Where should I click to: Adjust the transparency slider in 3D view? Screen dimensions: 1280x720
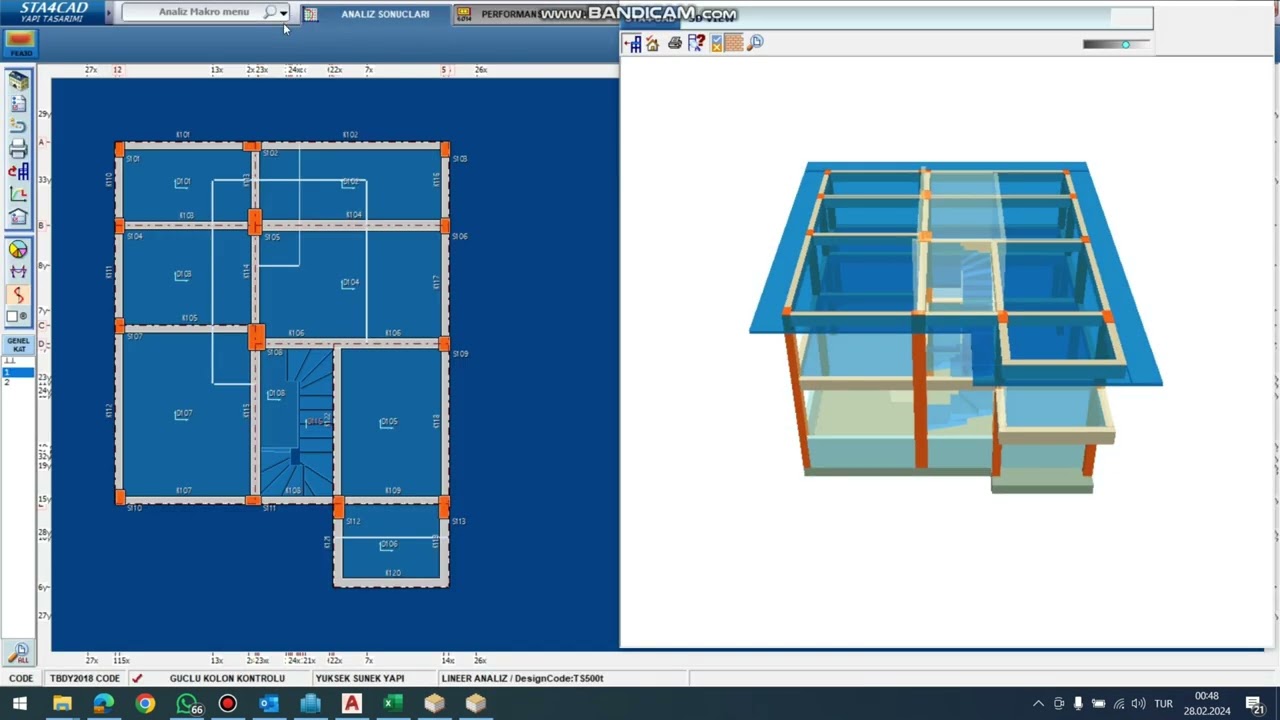click(1125, 44)
